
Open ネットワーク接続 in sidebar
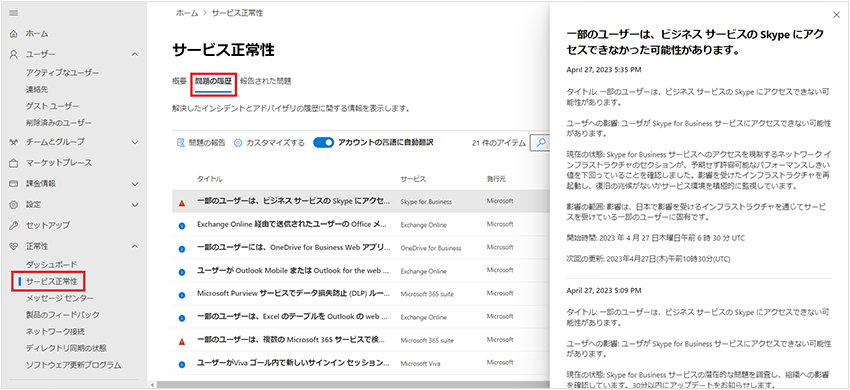55,331
